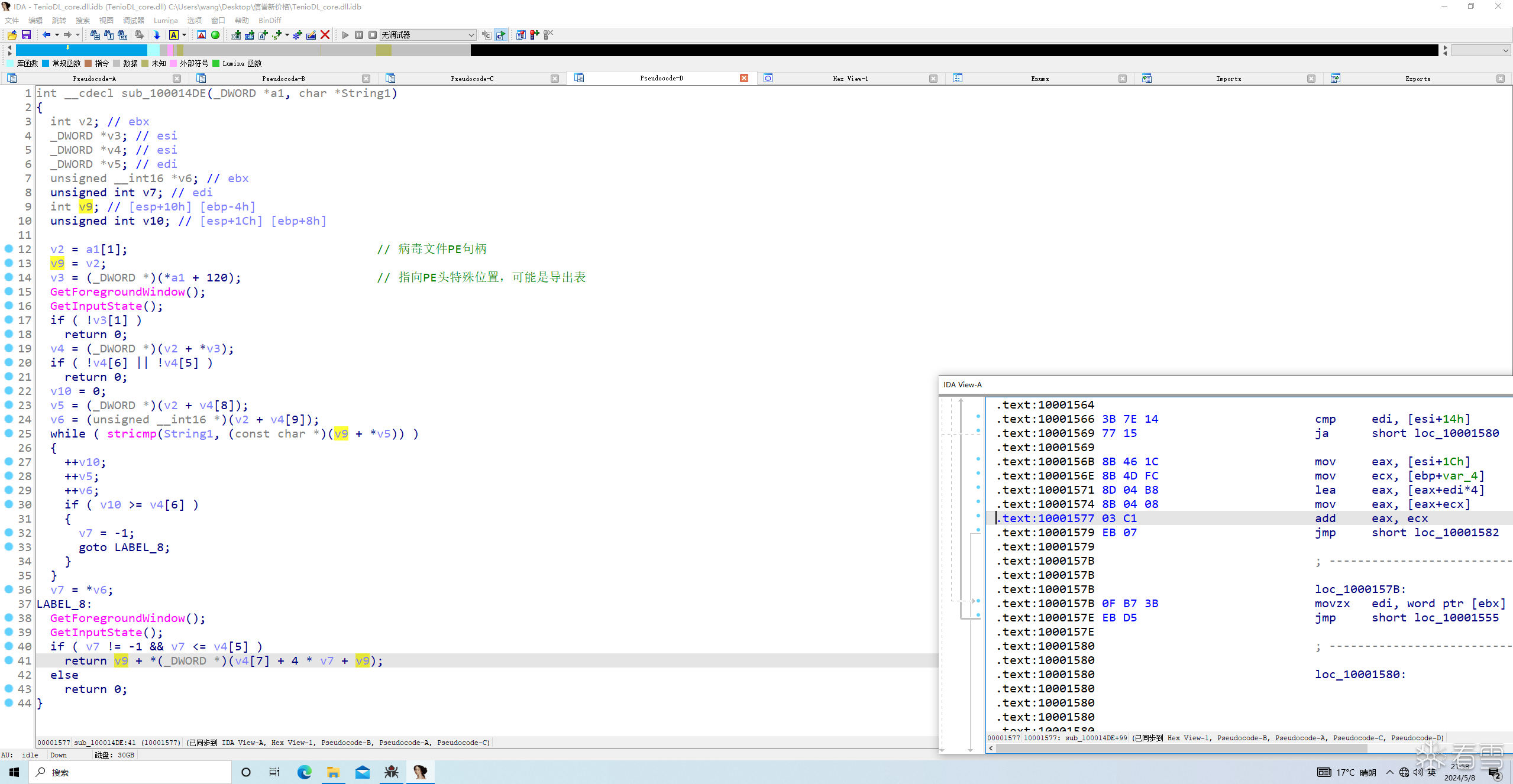Click stricmp function name on line 25
Viewport: 1513px width, 784px height.
(131, 434)
